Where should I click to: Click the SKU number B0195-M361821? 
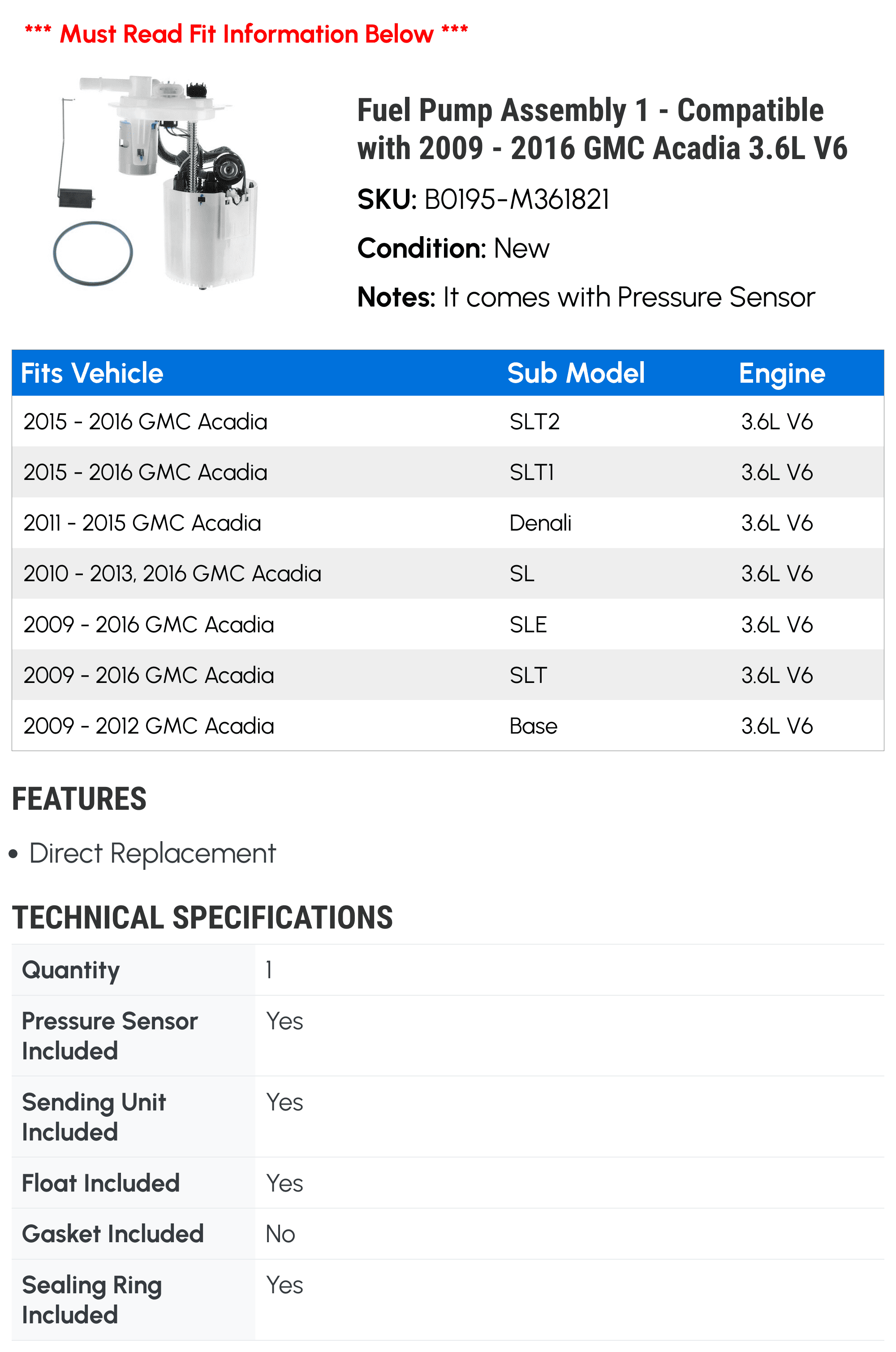point(517,199)
